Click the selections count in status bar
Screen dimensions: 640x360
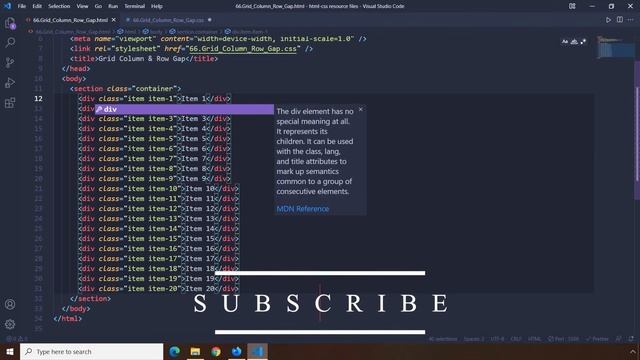click(443, 339)
